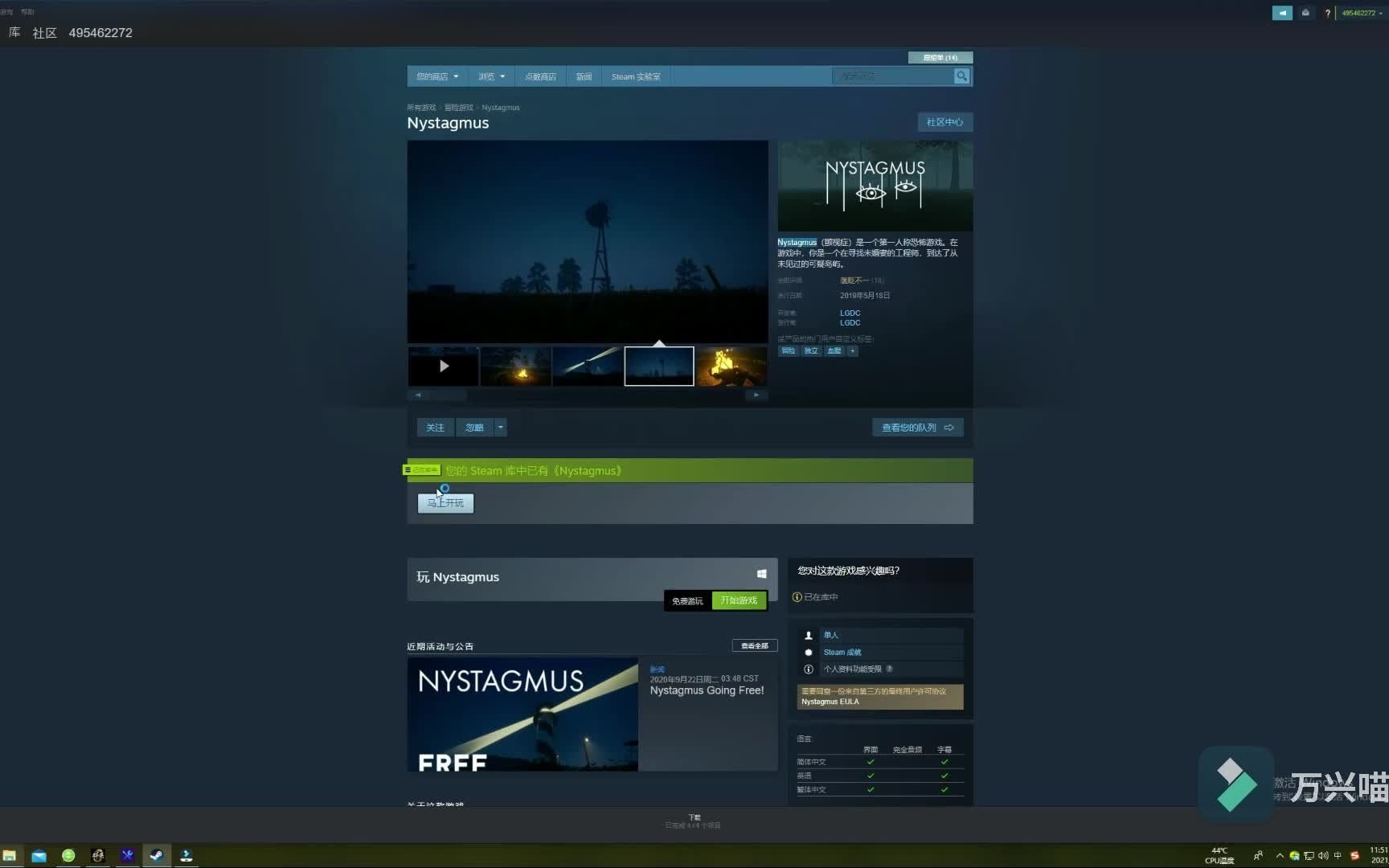Open the Steam icon on the taskbar
This screenshot has height=868, width=1389.
click(x=157, y=856)
